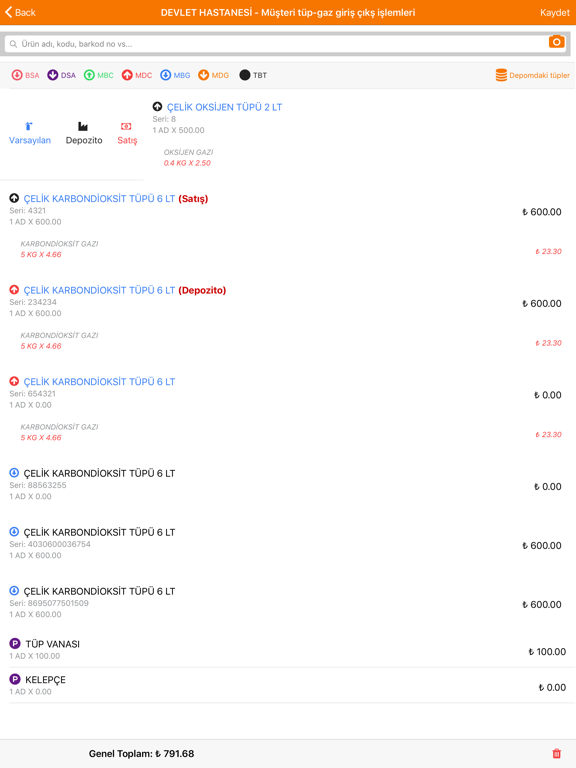
Task: Choose the Depozito swipe action
Action: pyautogui.click(x=84, y=134)
